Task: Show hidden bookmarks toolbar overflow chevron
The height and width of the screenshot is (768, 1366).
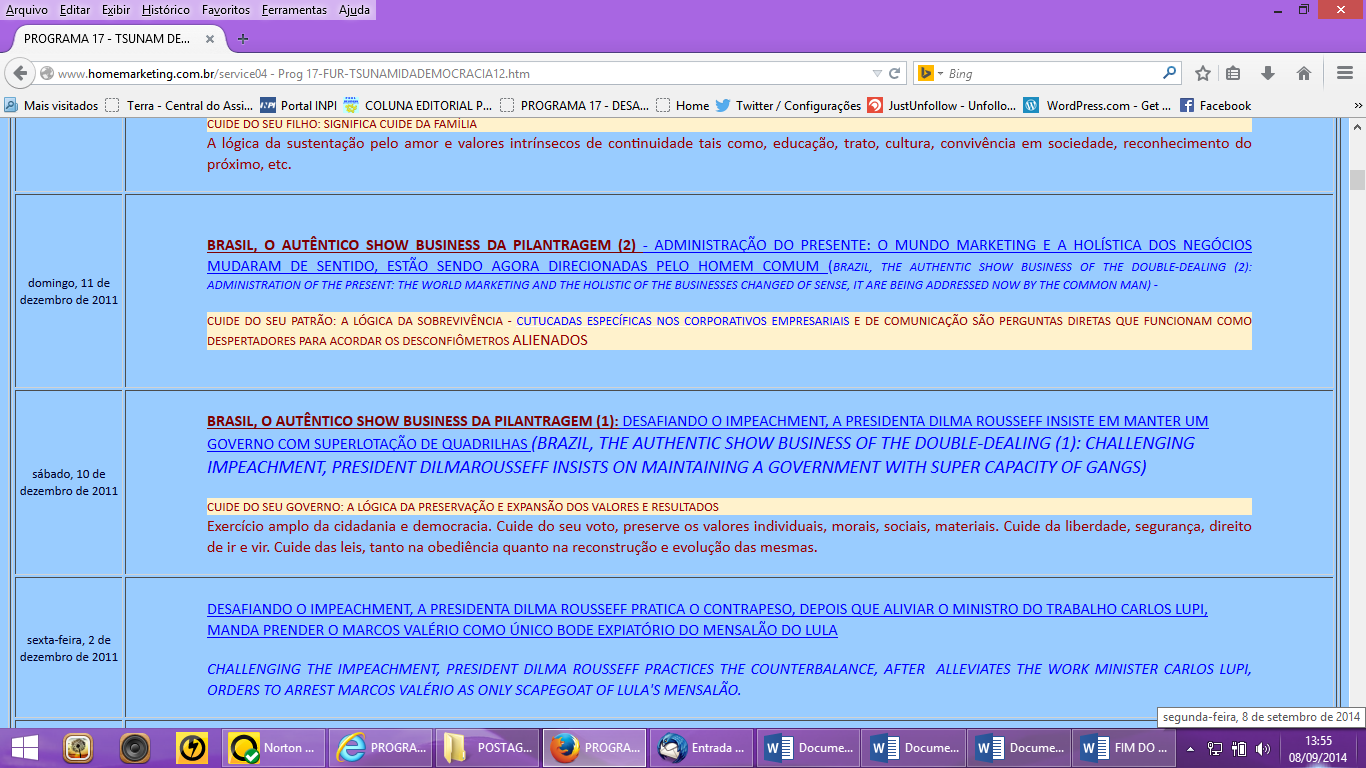Action: pyautogui.click(x=1356, y=105)
